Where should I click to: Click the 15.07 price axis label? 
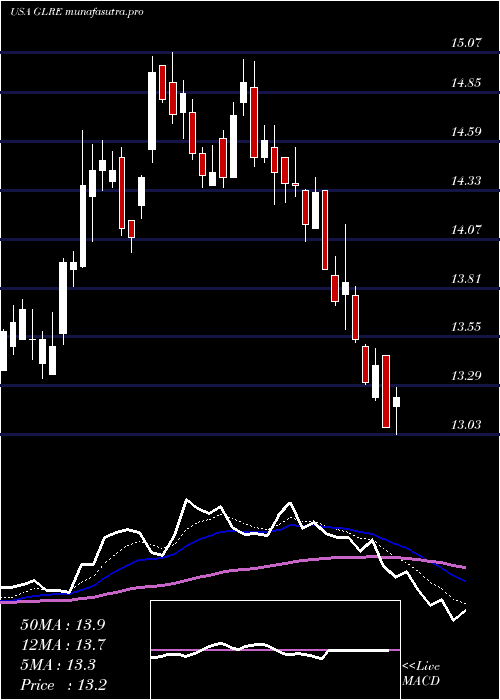pyautogui.click(x=466, y=43)
